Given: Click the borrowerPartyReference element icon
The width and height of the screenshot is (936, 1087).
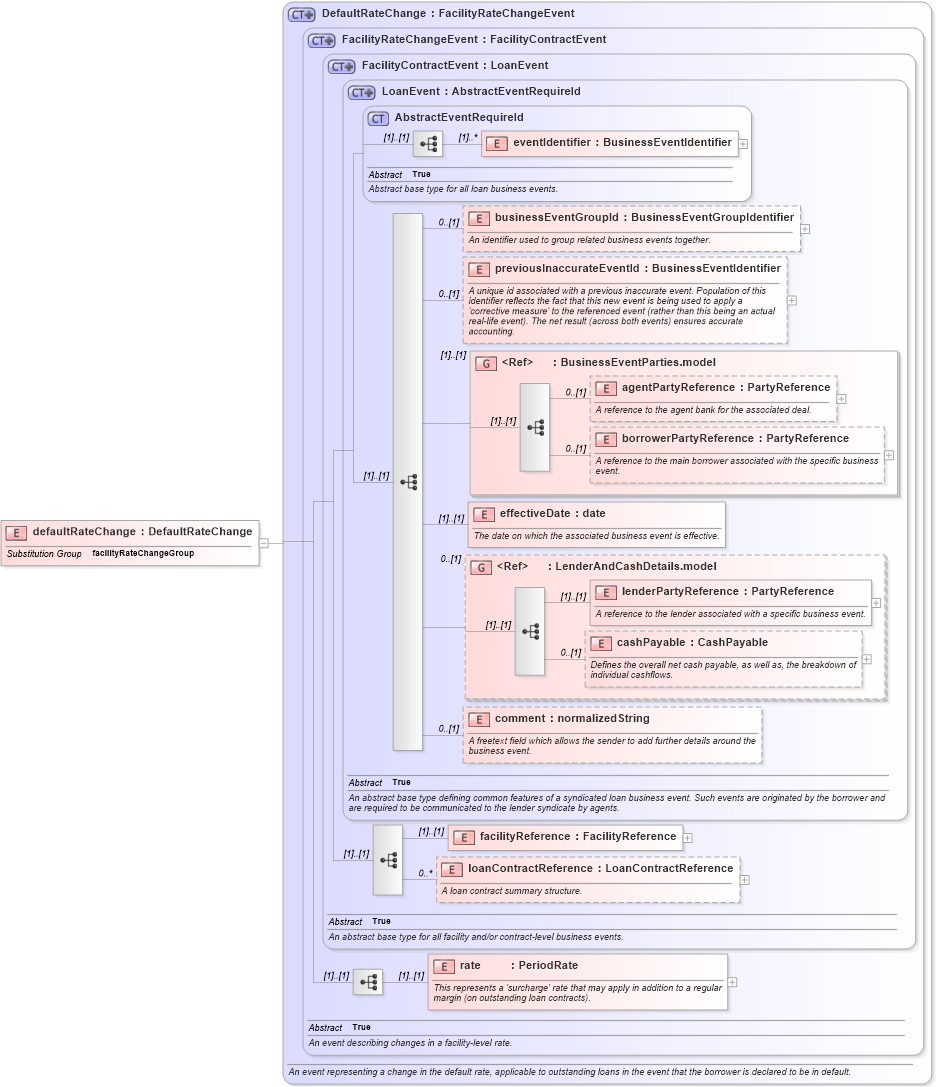Looking at the screenshot, I should [605, 439].
